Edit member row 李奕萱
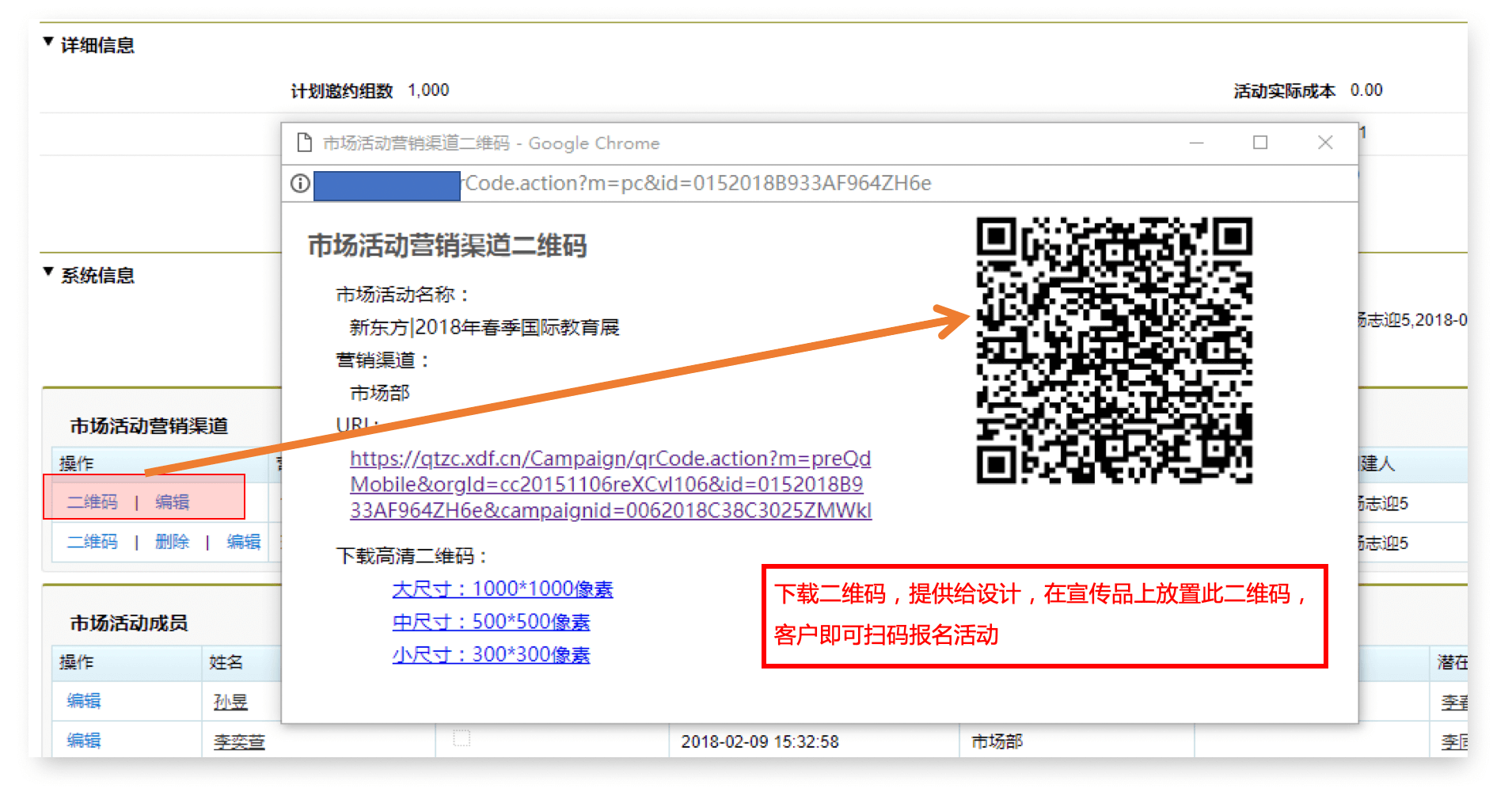1512x800 pixels. pos(84,741)
